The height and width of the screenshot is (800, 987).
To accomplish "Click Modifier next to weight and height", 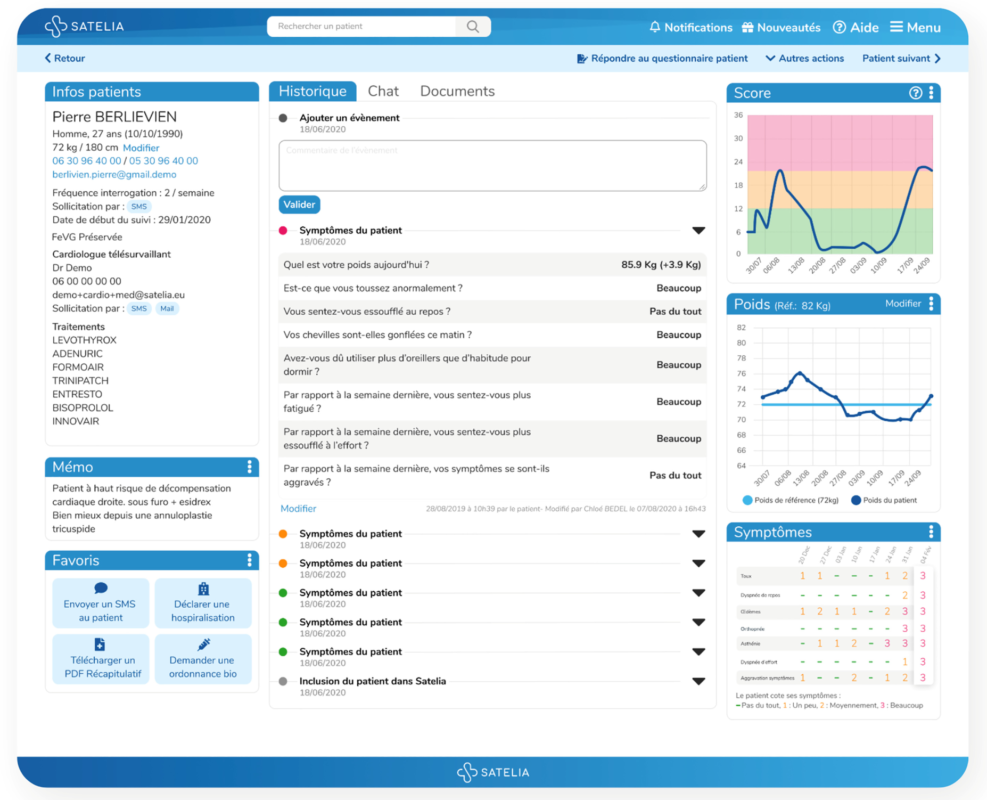I will tap(141, 148).
